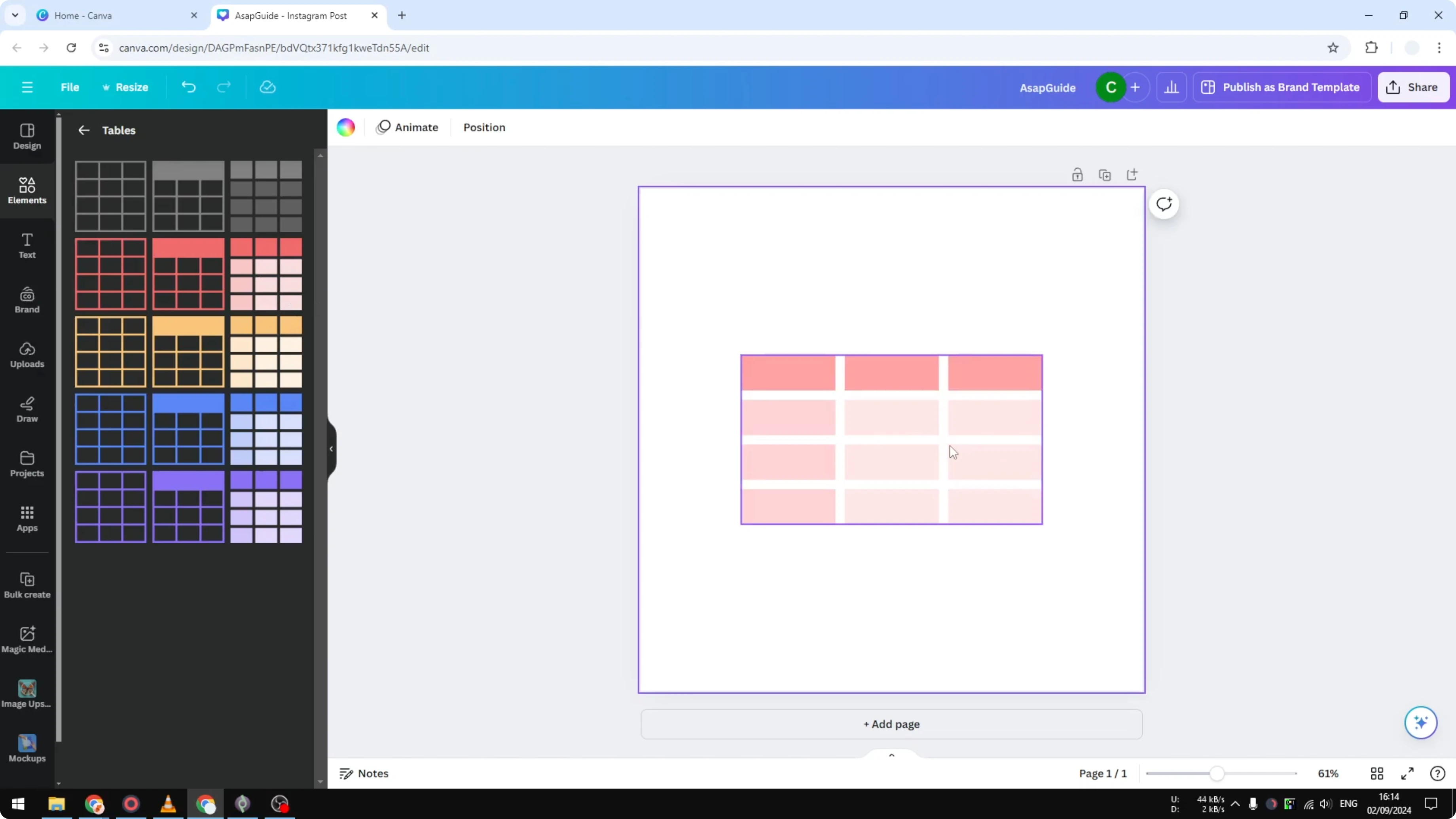This screenshot has width=1456, height=819.
Task: Open VLC from the taskbar
Action: pos(169,804)
